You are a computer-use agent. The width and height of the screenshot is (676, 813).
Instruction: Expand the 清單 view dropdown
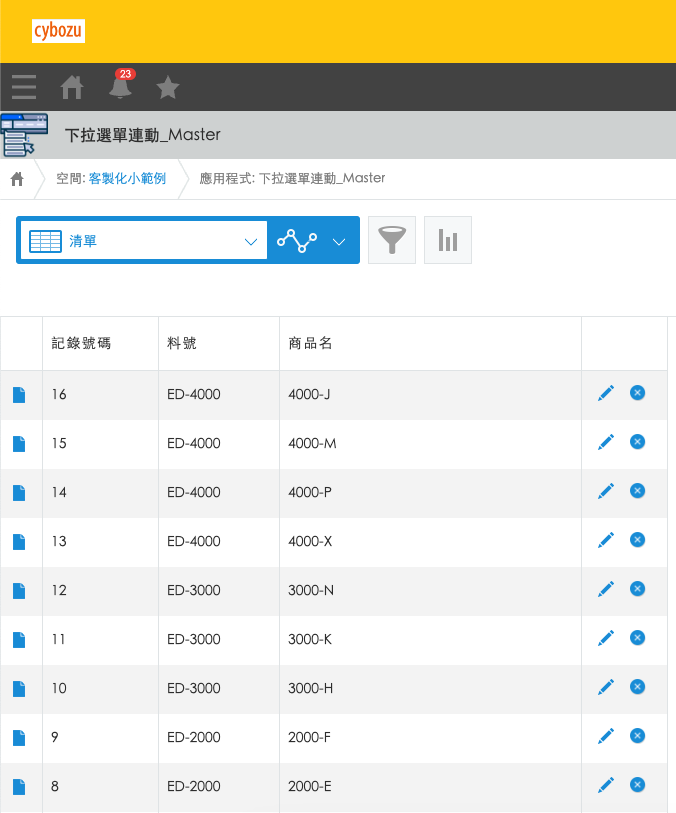[144, 241]
